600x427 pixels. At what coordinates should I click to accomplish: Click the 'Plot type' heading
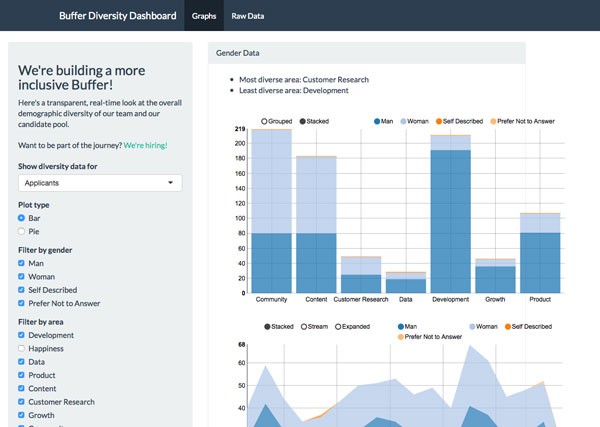click(x=34, y=205)
